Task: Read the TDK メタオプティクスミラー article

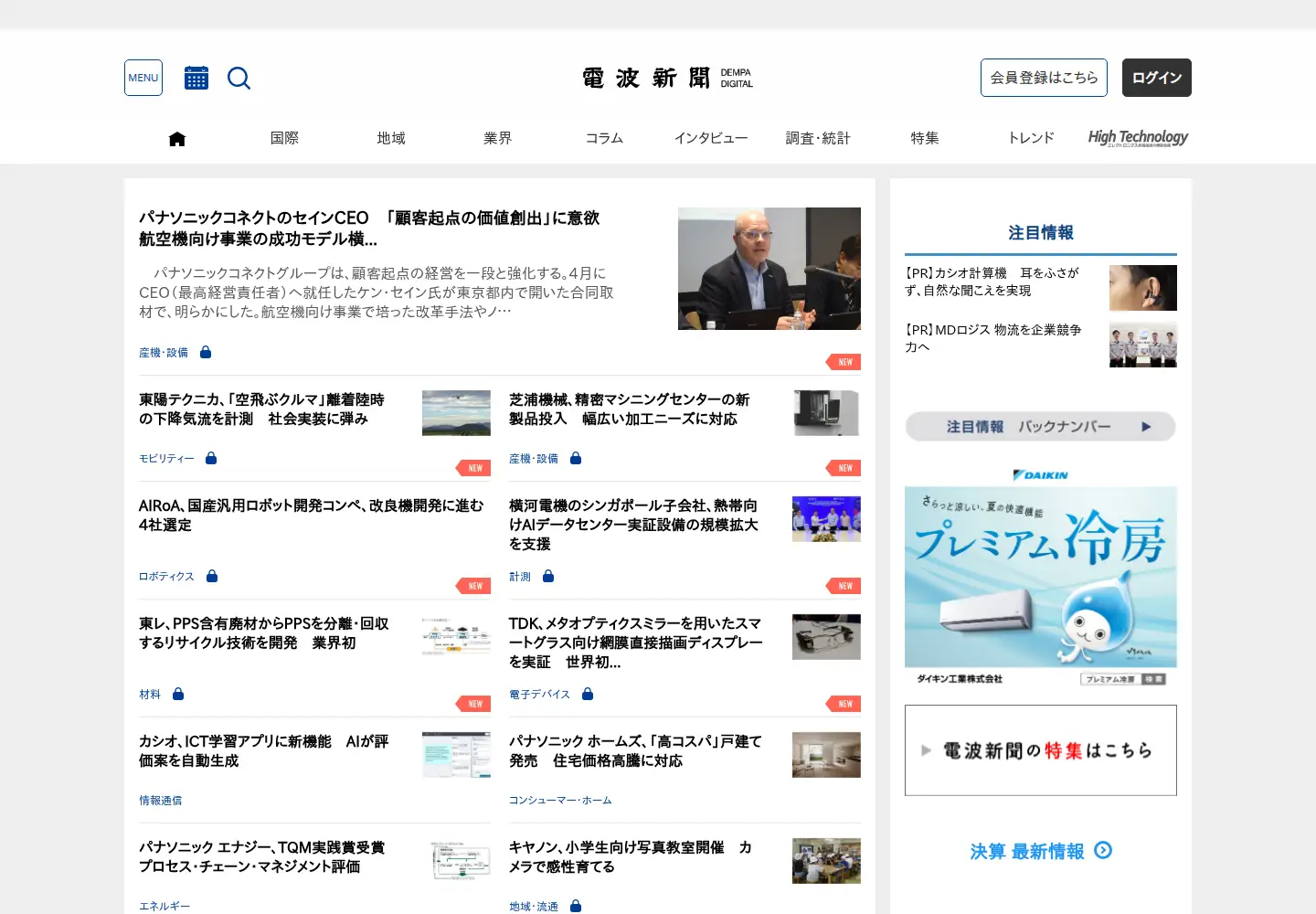Action: coord(636,643)
